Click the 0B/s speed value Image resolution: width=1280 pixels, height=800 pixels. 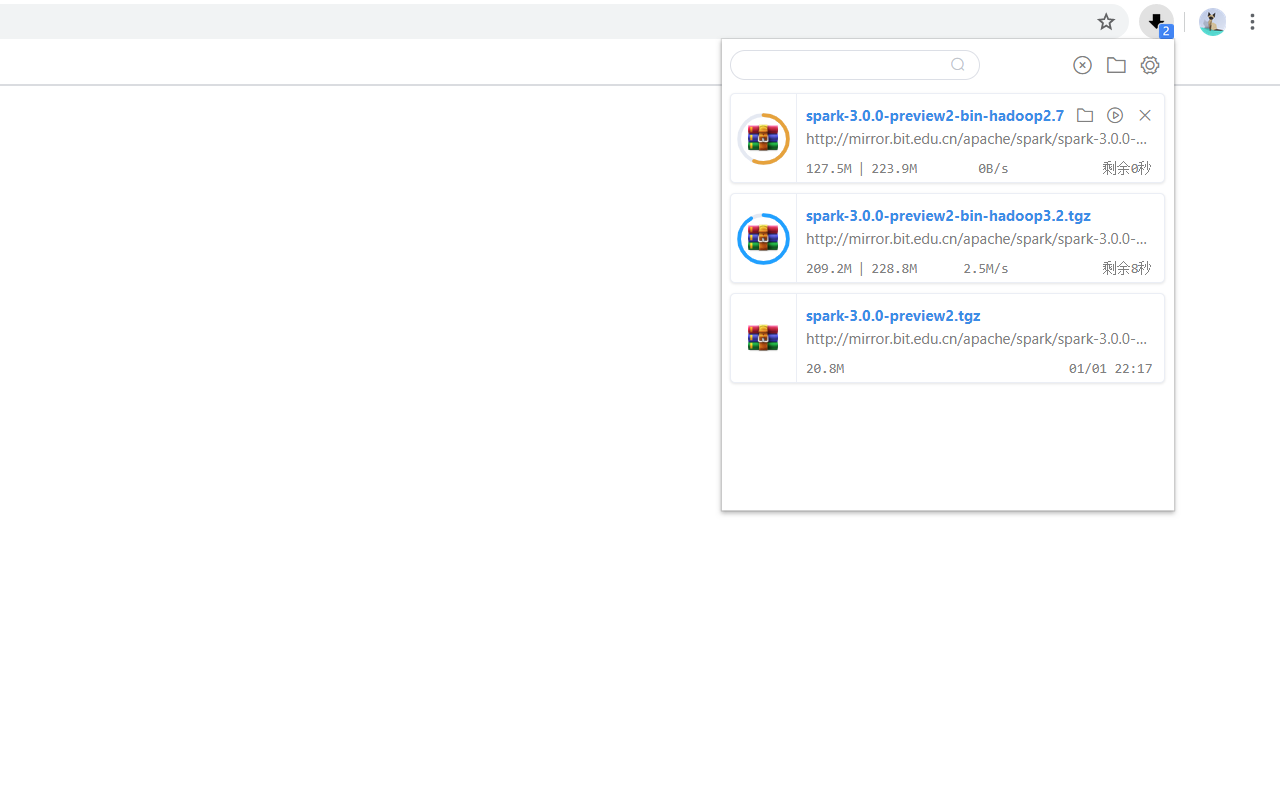[993, 169]
